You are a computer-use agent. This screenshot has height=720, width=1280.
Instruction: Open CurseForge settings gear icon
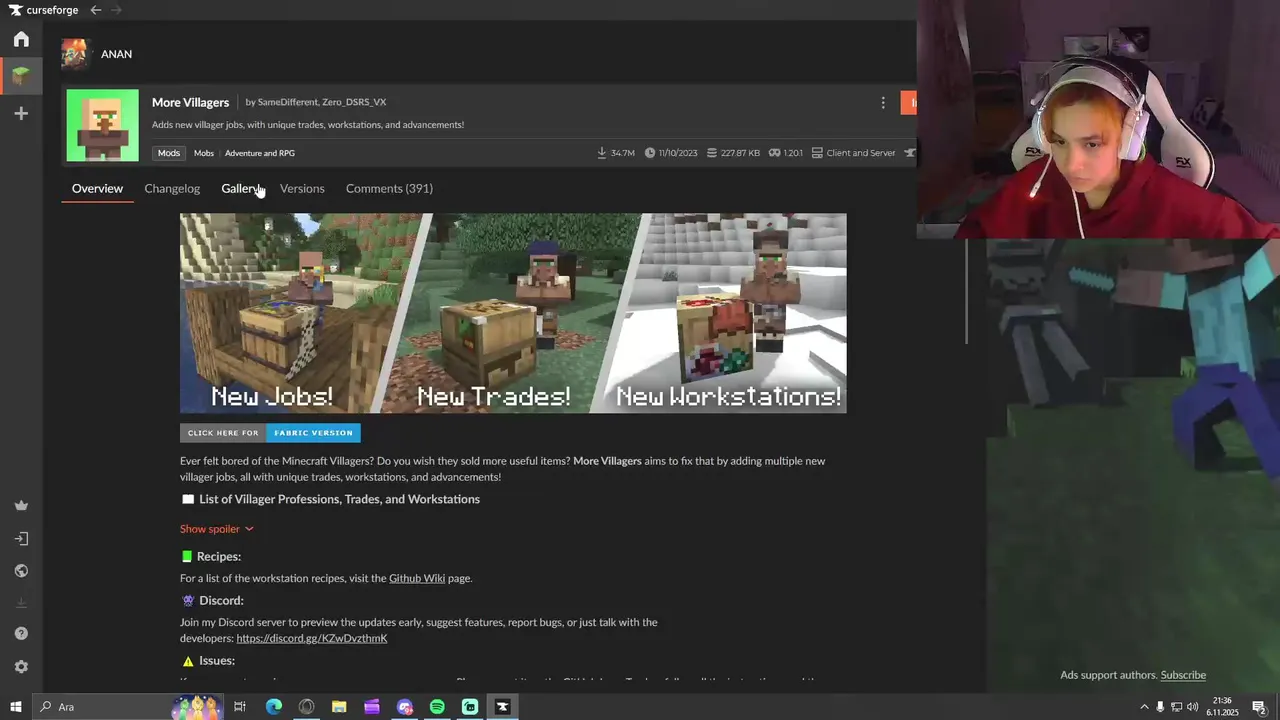click(21, 667)
